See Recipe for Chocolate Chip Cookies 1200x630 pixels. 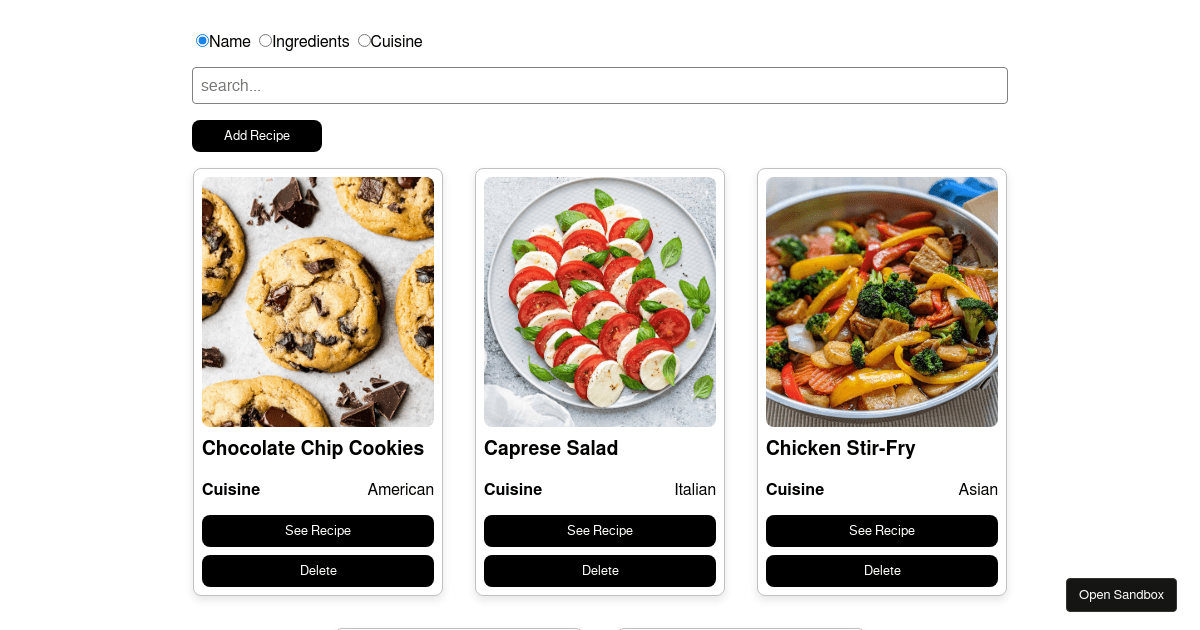click(x=318, y=531)
